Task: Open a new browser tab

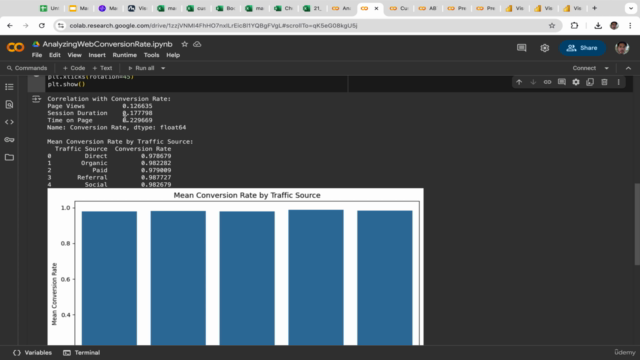Action: (x=594, y=8)
